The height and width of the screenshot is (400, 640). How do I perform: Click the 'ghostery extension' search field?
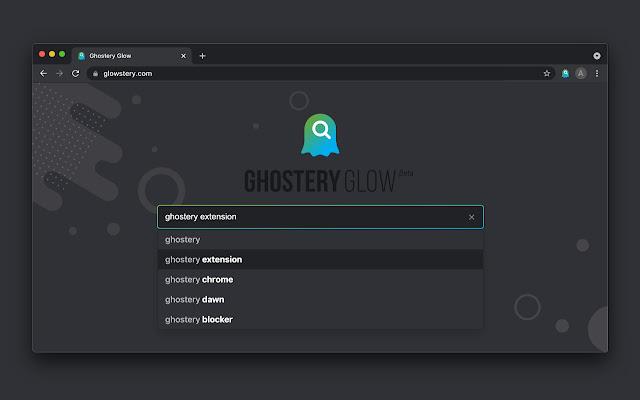pos(320,217)
